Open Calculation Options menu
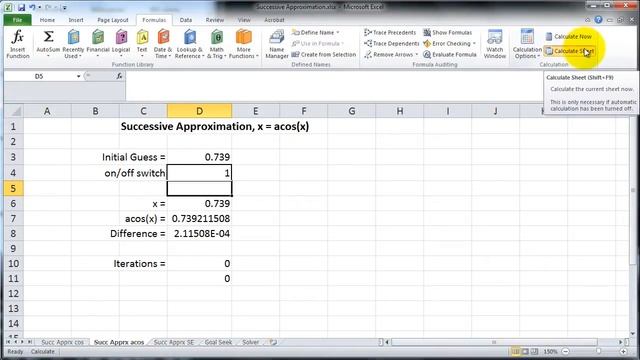This screenshot has height=360, width=640. point(527,44)
